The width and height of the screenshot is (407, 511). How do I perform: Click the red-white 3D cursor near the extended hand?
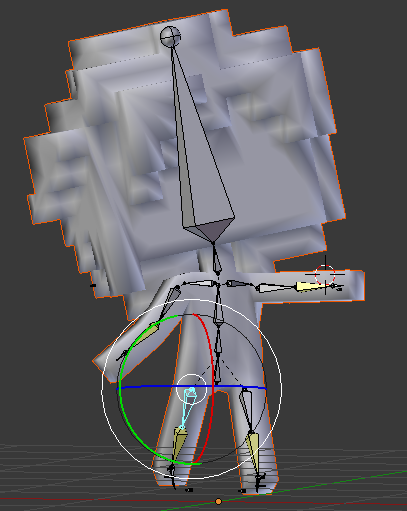click(x=325, y=275)
